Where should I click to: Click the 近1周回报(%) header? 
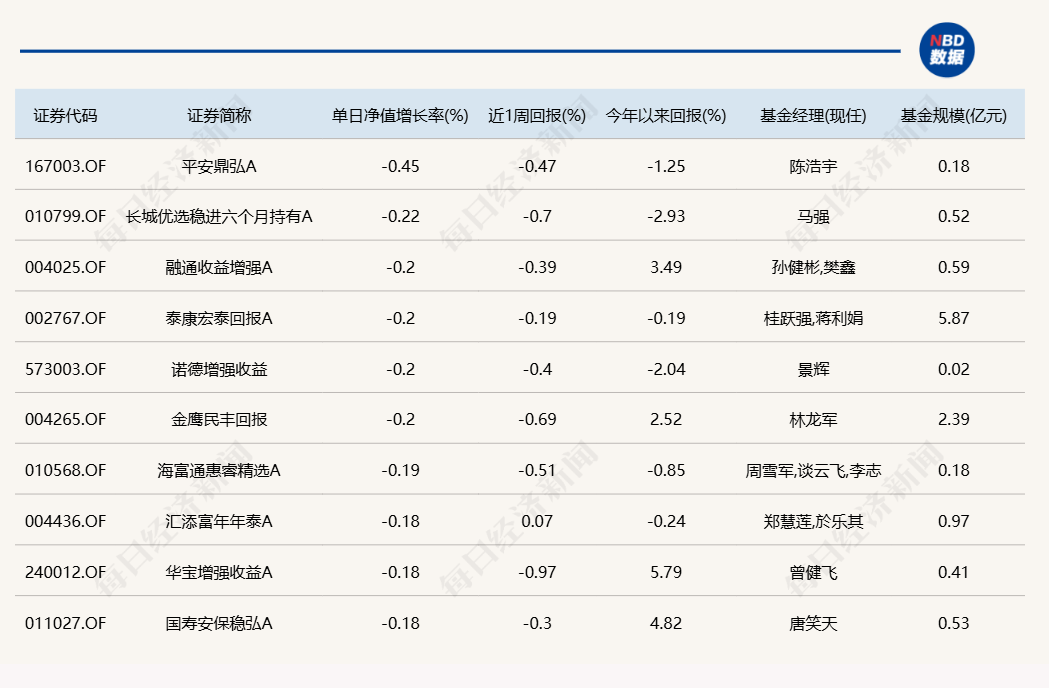click(x=537, y=116)
